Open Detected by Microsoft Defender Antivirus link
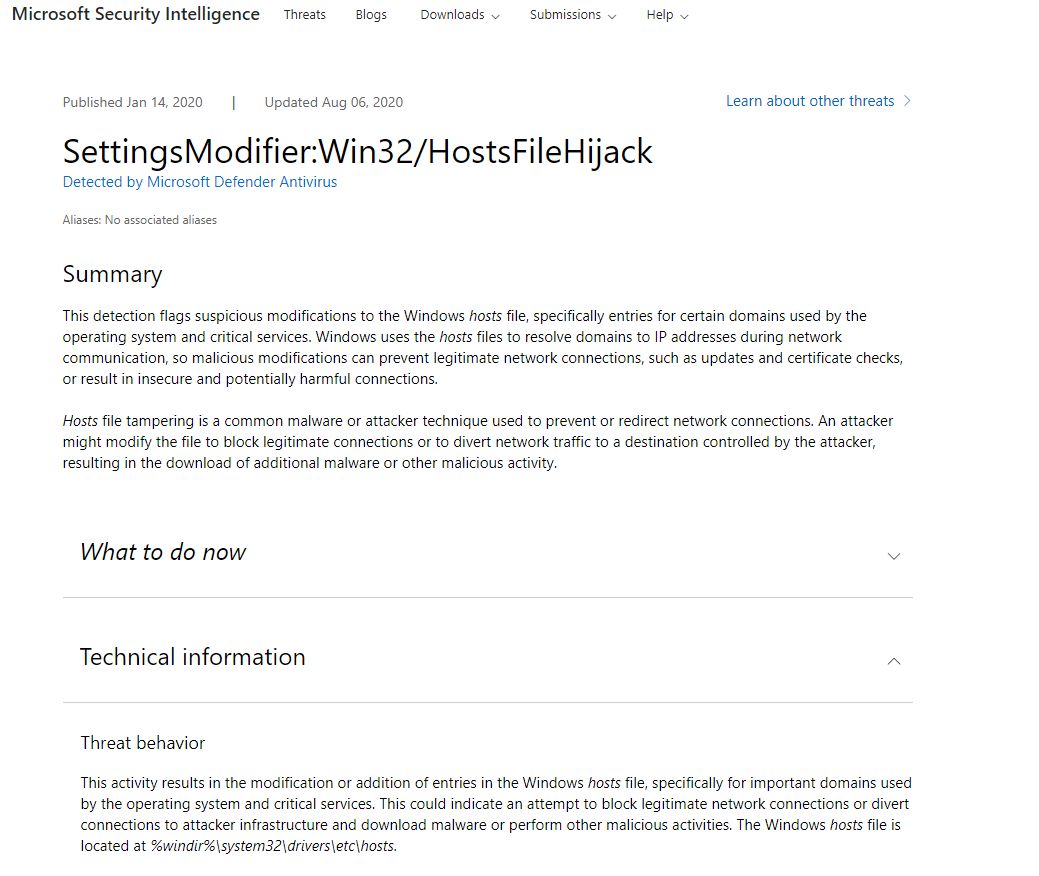The width and height of the screenshot is (1039, 876). point(200,182)
